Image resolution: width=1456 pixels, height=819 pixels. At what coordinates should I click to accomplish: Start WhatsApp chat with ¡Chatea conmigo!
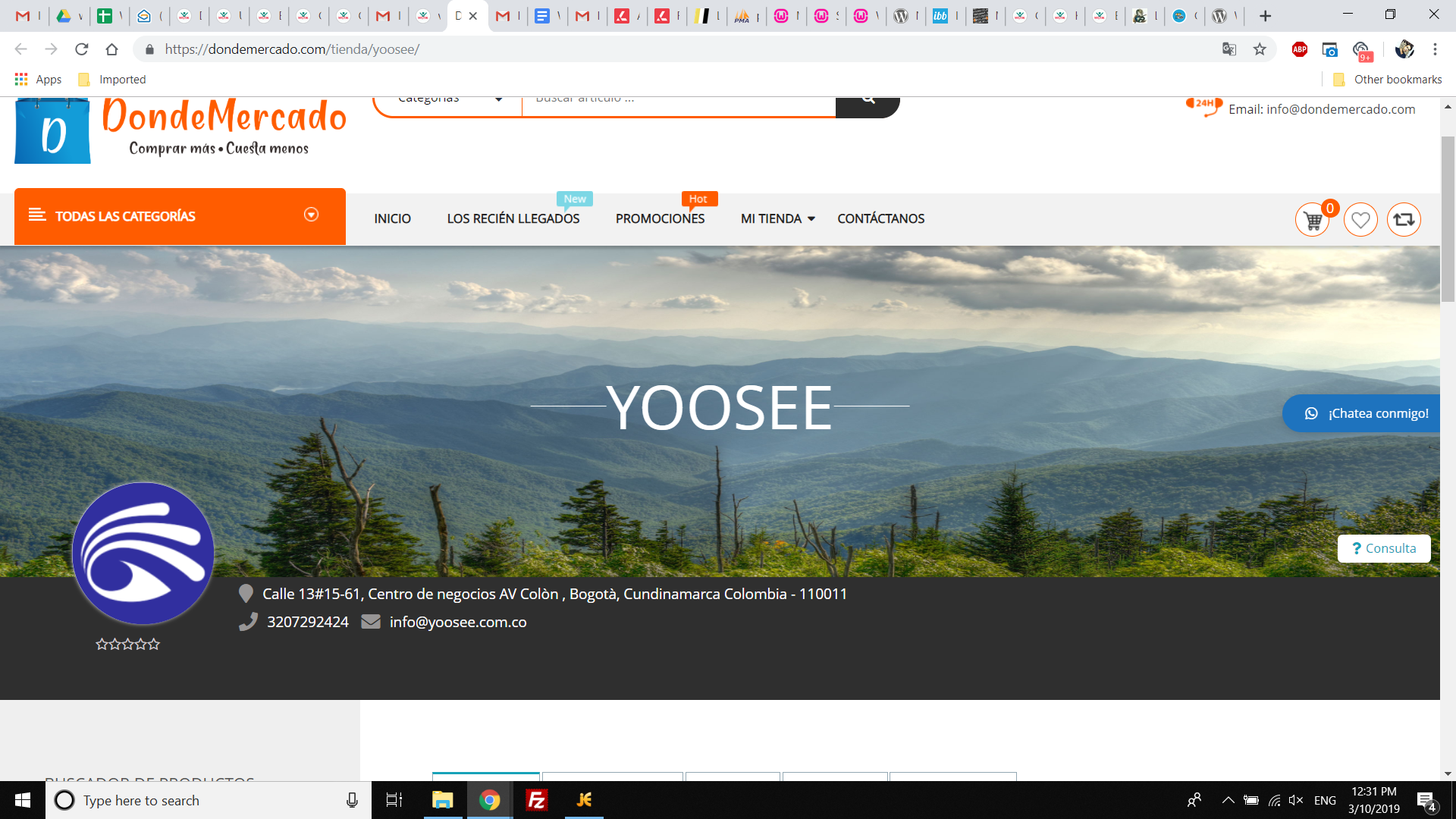click(x=1361, y=413)
